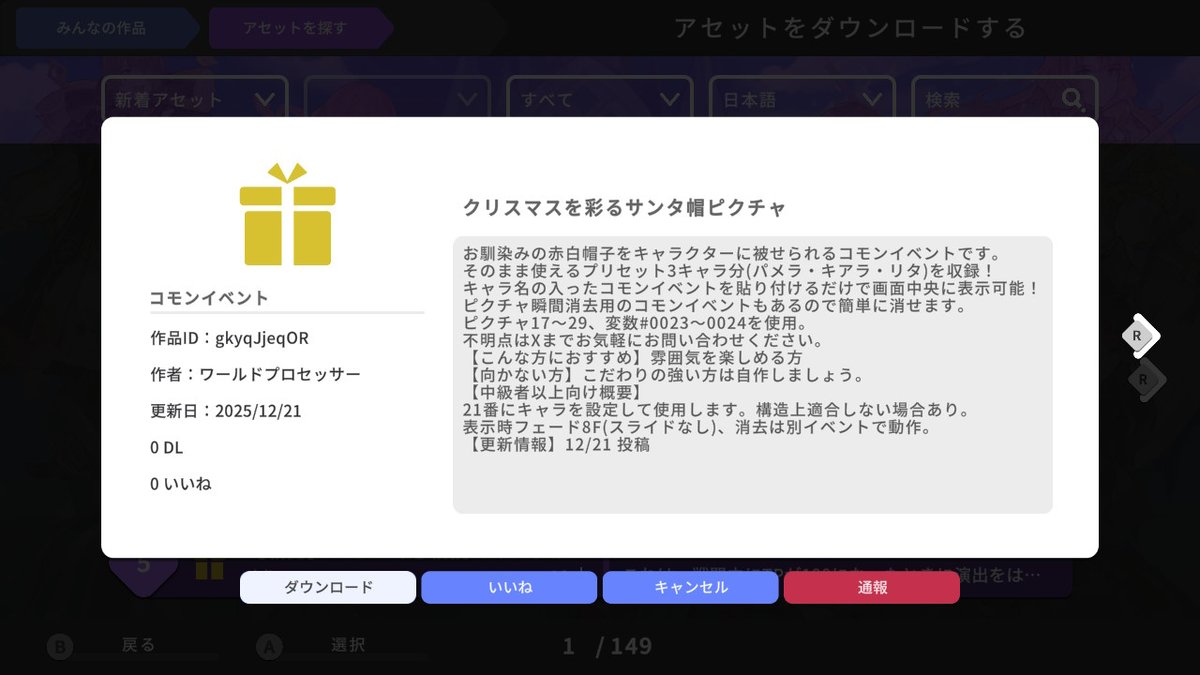This screenshot has height=675, width=1200.
Task: Click the 0 いいね like count
Action: click(x=181, y=483)
